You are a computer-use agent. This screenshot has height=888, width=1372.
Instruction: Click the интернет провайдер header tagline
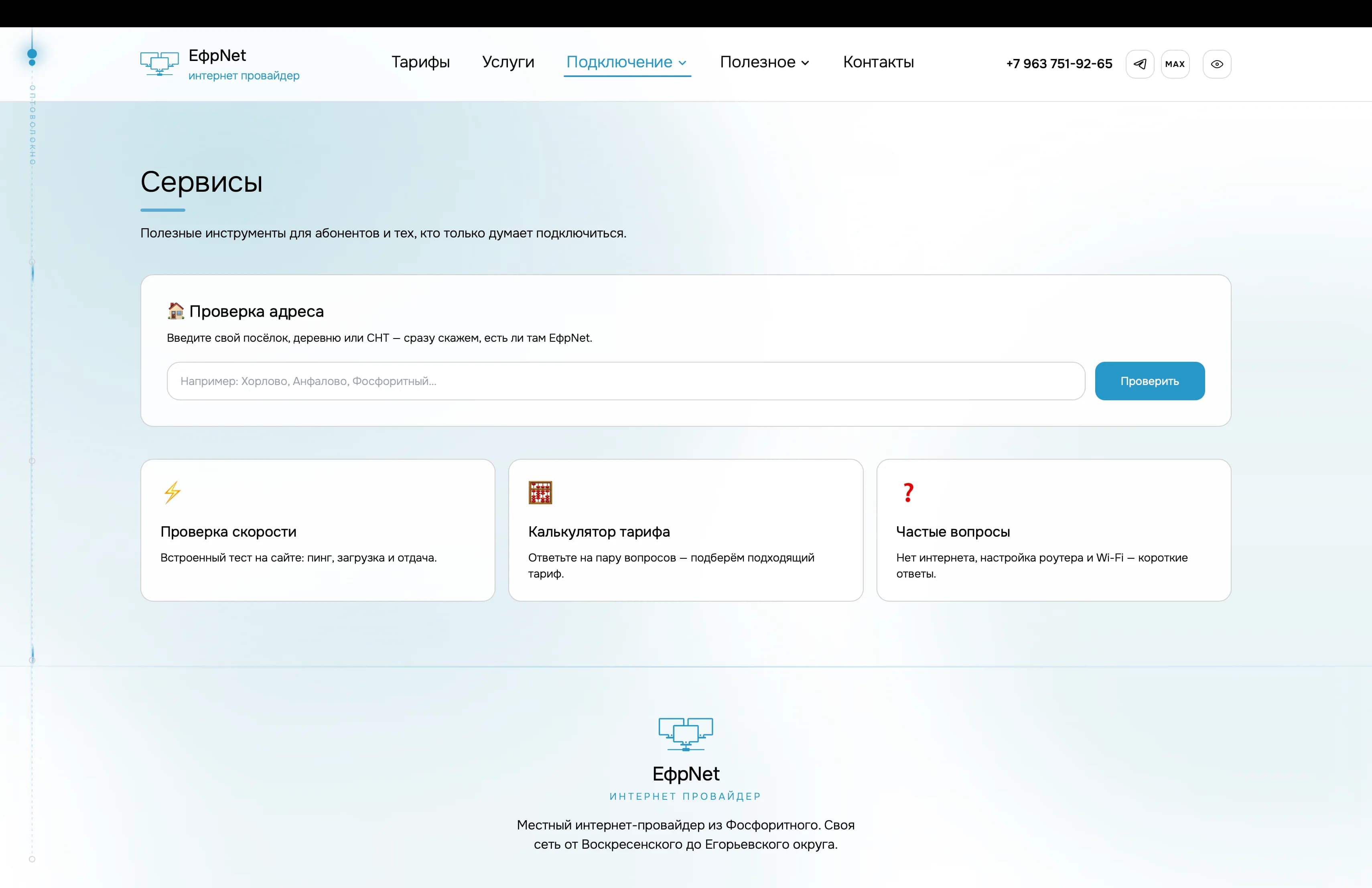coord(244,75)
